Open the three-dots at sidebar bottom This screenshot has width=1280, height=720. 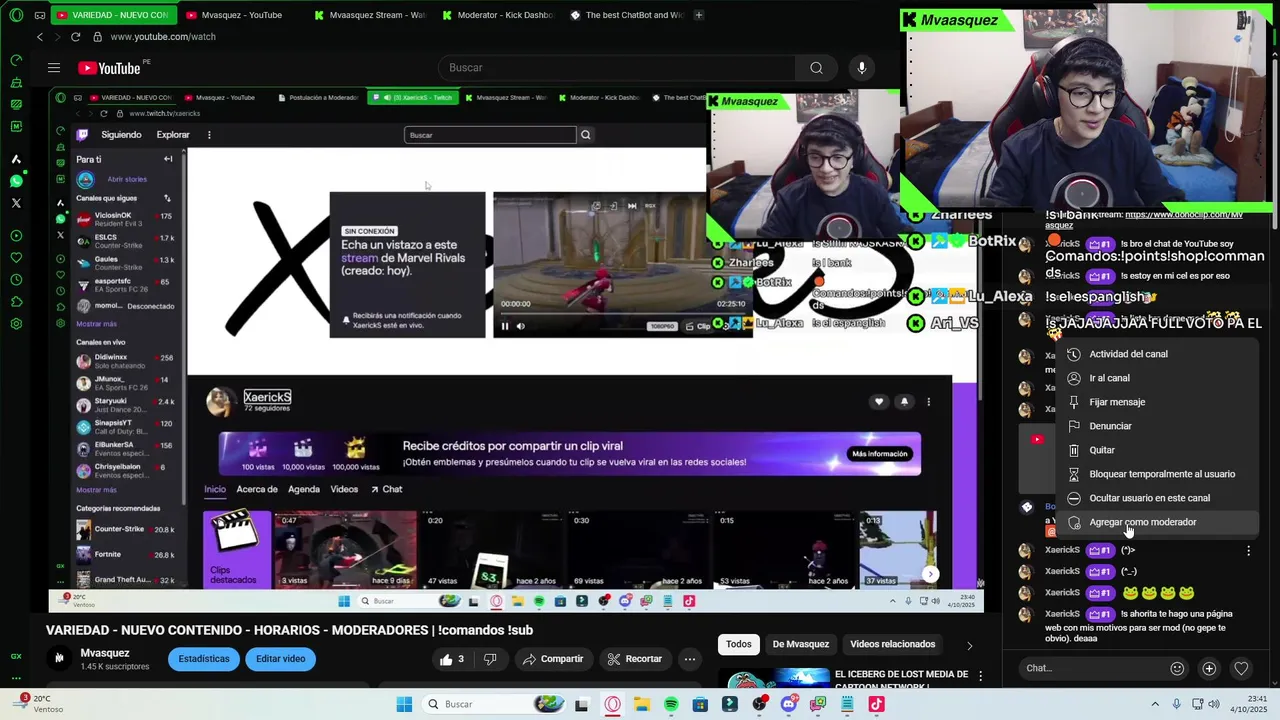[x=16, y=678]
